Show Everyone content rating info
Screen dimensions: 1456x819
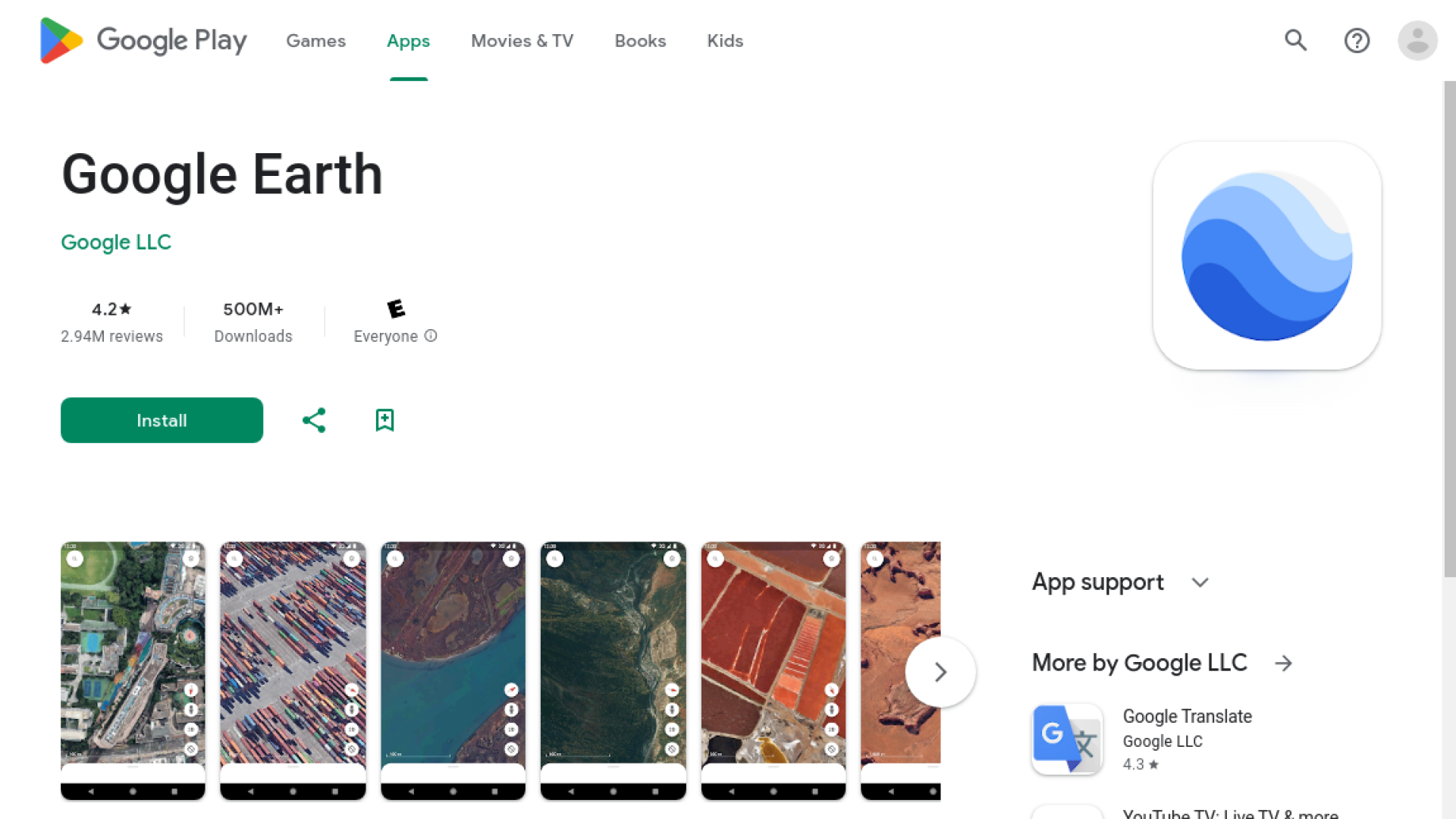coord(431,336)
